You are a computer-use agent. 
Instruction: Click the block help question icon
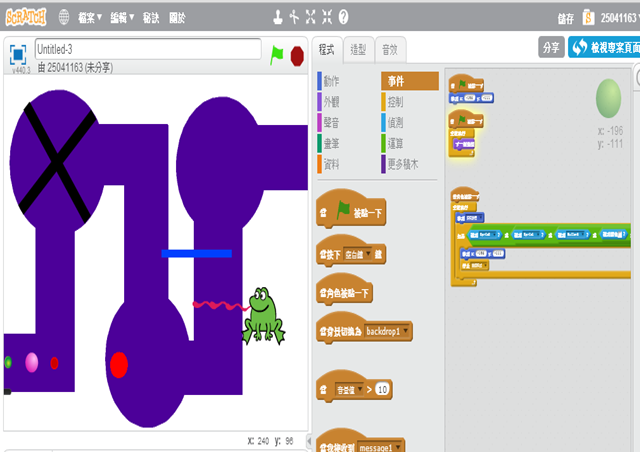pos(344,17)
